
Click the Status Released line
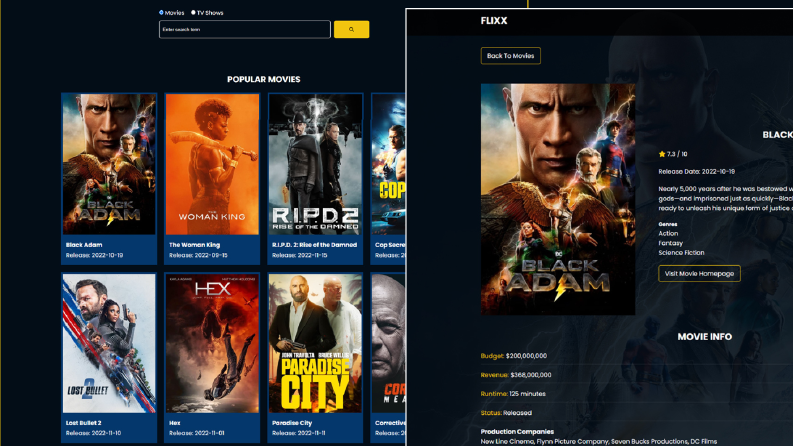pos(506,413)
